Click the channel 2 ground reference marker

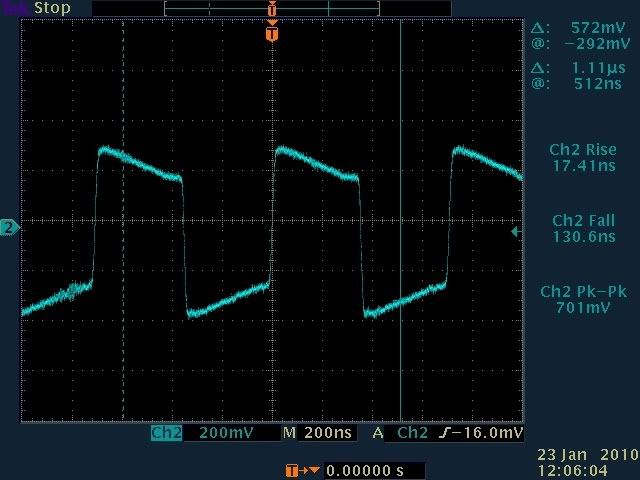click(x=10, y=229)
